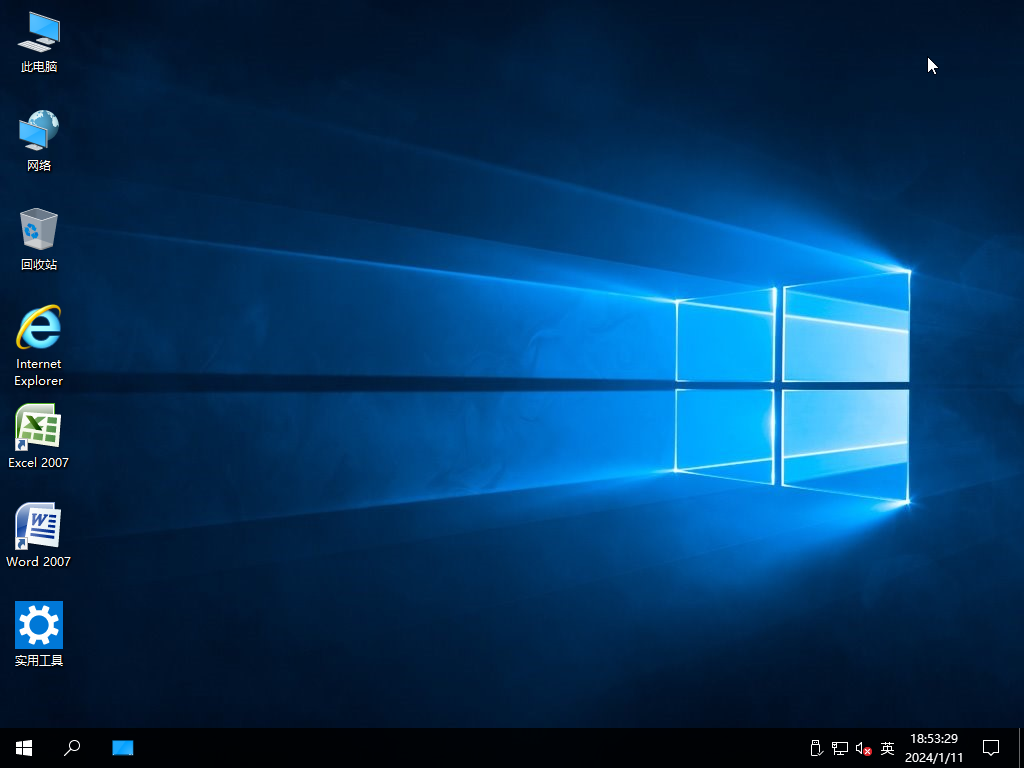The image size is (1024, 768).
Task: Select the 网络 network desktop icon
Action: coord(39,140)
